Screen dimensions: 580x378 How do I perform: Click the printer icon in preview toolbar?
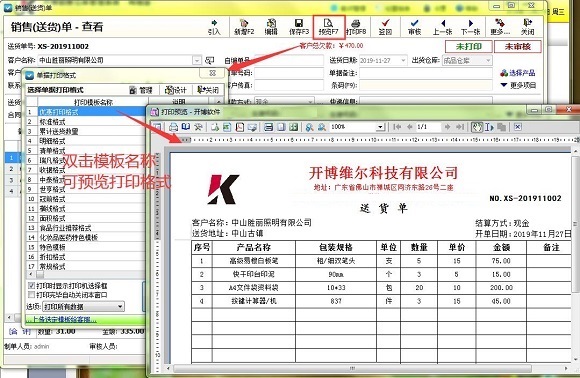point(173,127)
